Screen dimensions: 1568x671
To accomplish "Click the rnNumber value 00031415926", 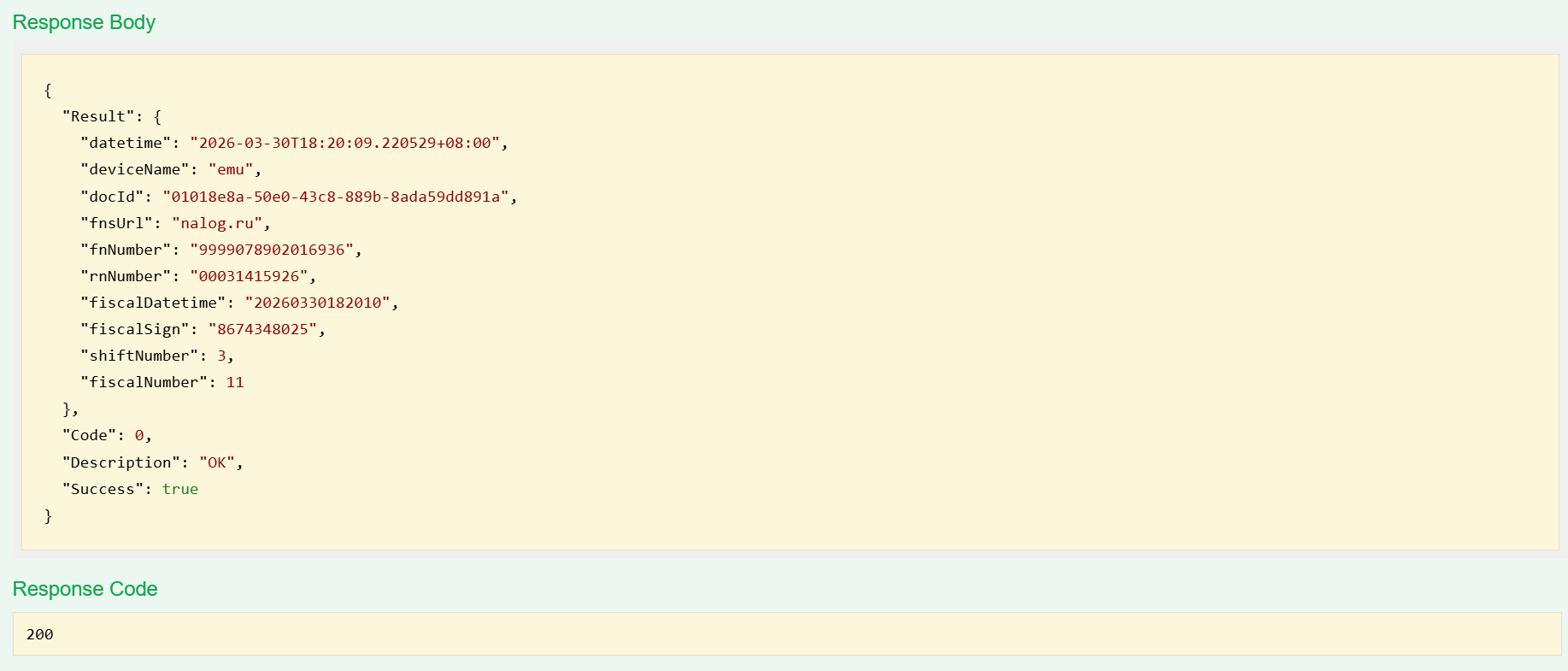I will tap(249, 276).
